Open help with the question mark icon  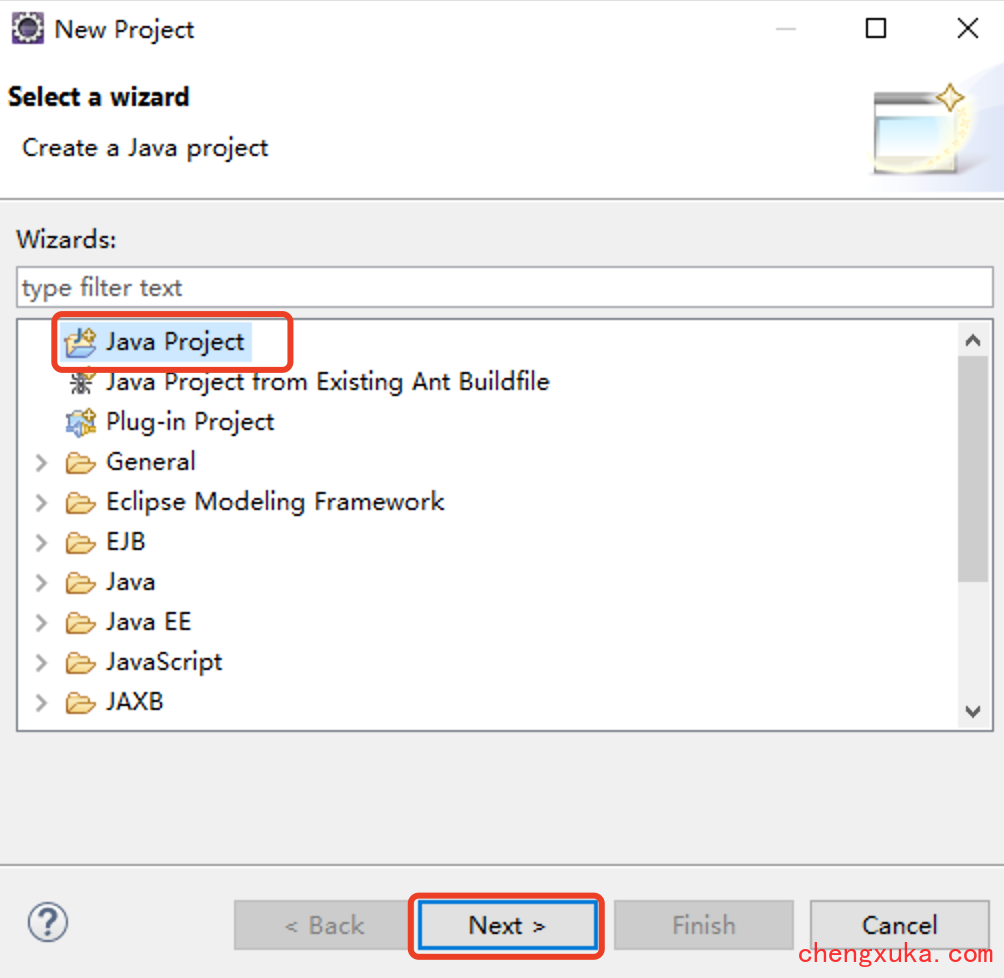click(x=47, y=922)
